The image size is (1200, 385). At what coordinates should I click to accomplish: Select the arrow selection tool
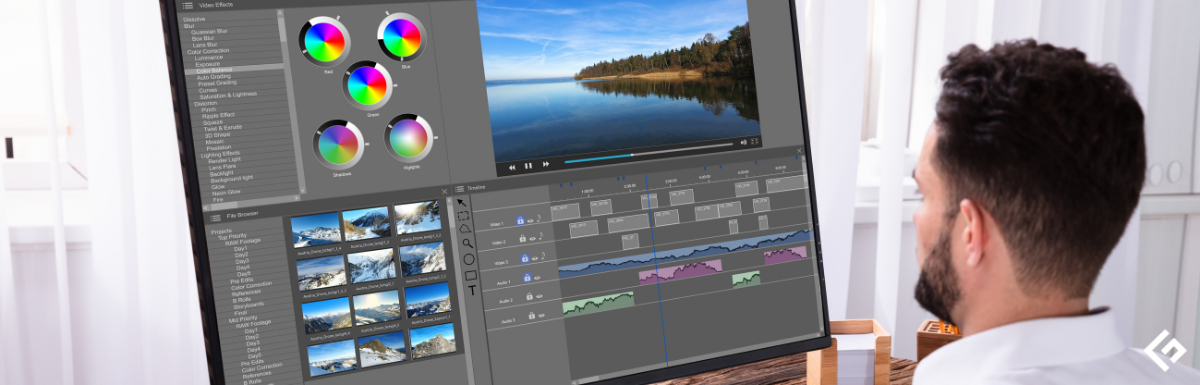[x=462, y=204]
